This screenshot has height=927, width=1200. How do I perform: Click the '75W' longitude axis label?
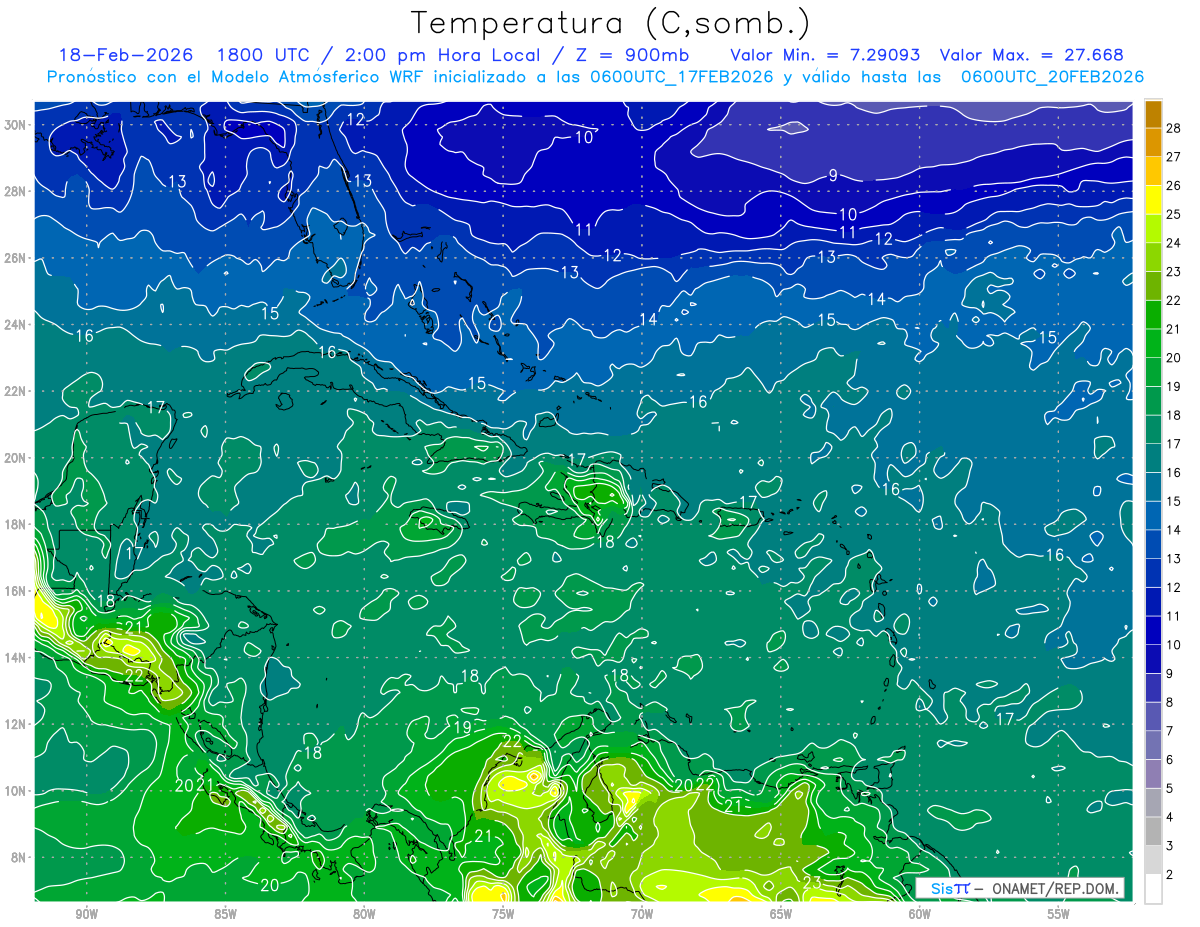tap(503, 914)
